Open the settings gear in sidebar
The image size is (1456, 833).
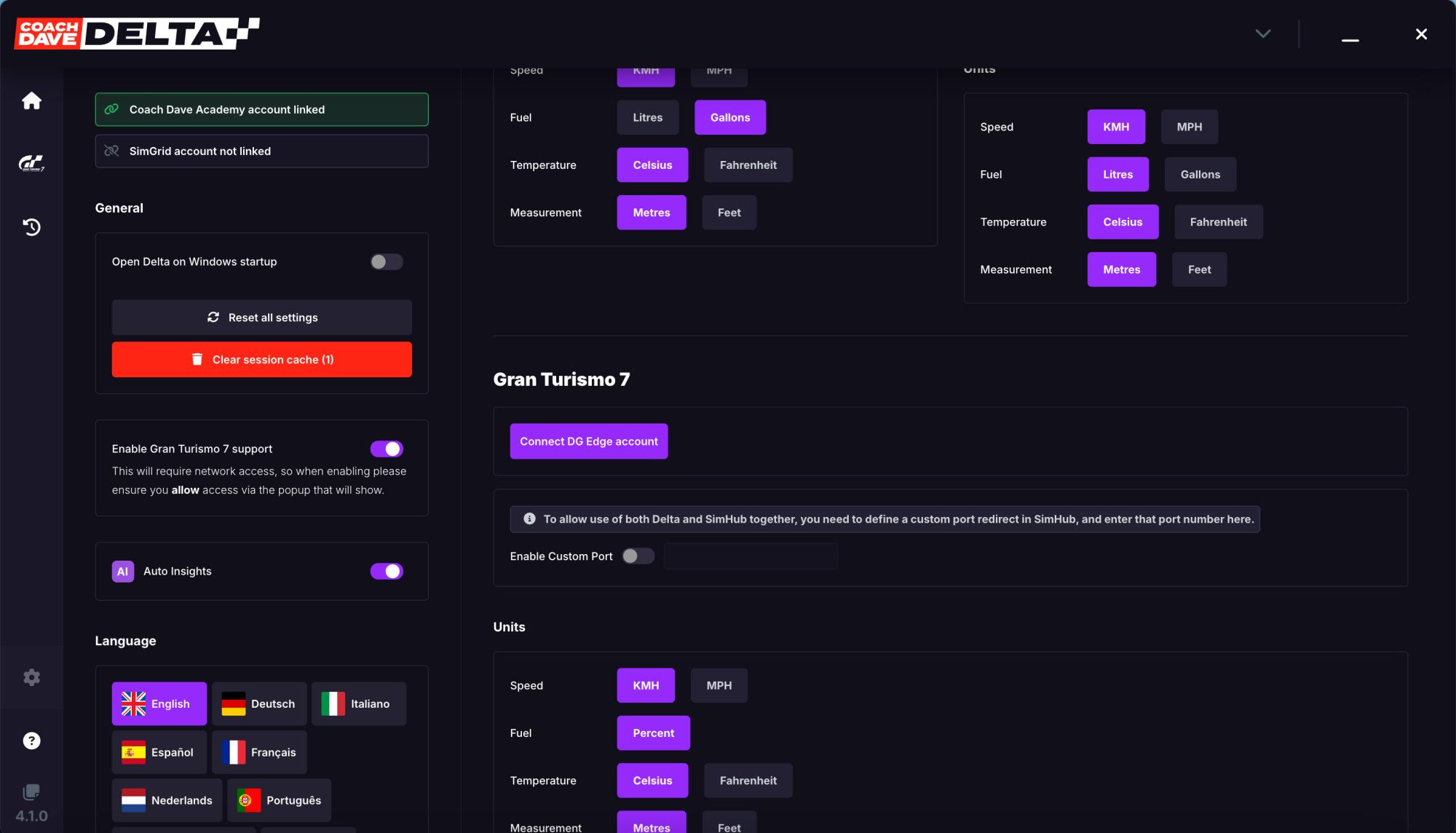click(31, 677)
